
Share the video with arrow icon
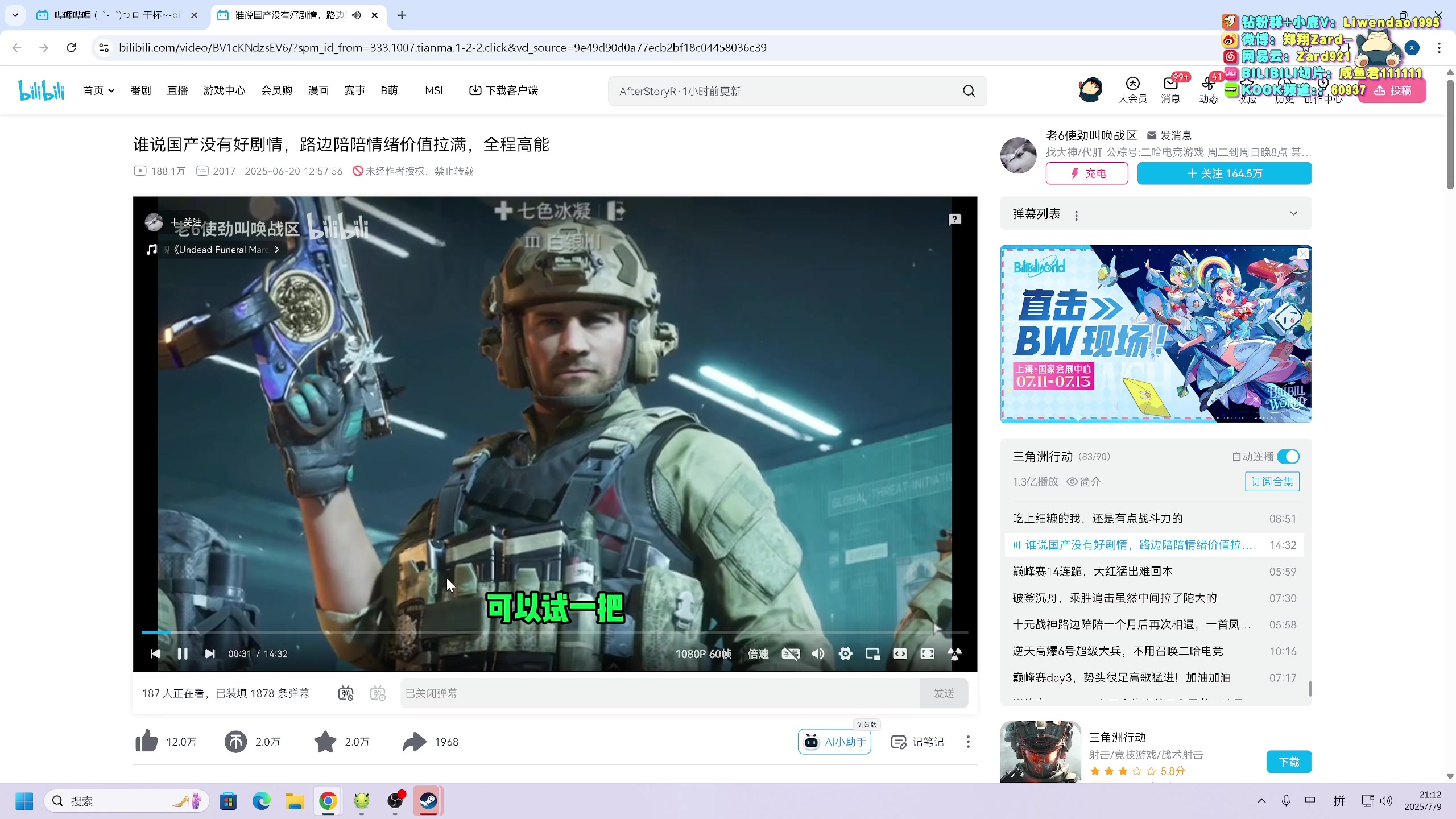pyautogui.click(x=415, y=741)
